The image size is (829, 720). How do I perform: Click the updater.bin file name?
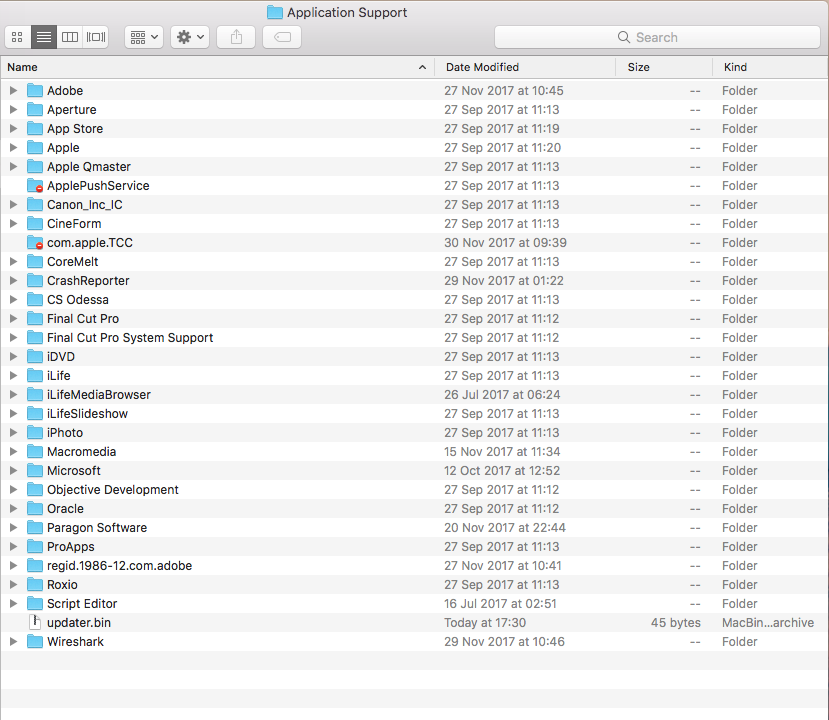point(79,623)
